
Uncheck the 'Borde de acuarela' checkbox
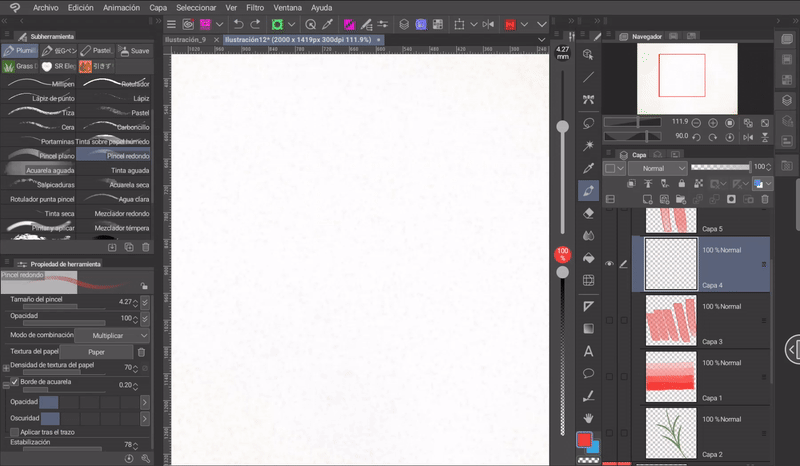14,383
